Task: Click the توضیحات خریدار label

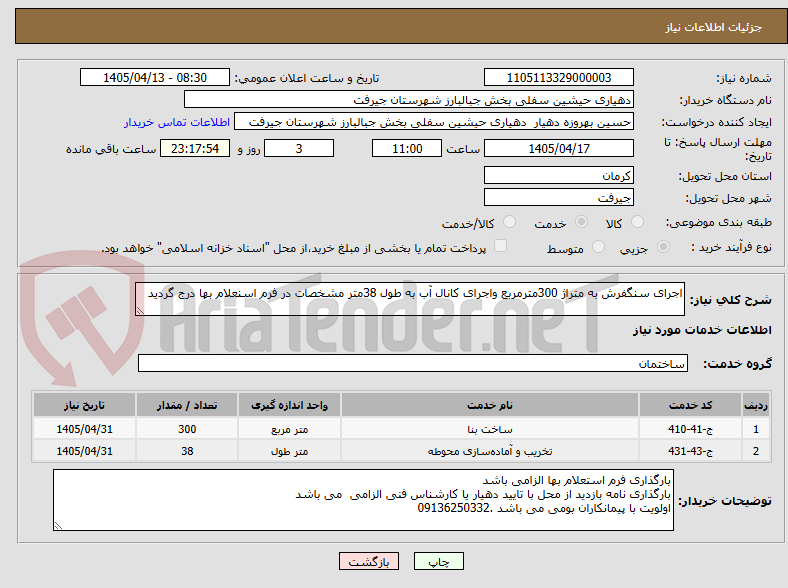Action: pyautogui.click(x=725, y=501)
